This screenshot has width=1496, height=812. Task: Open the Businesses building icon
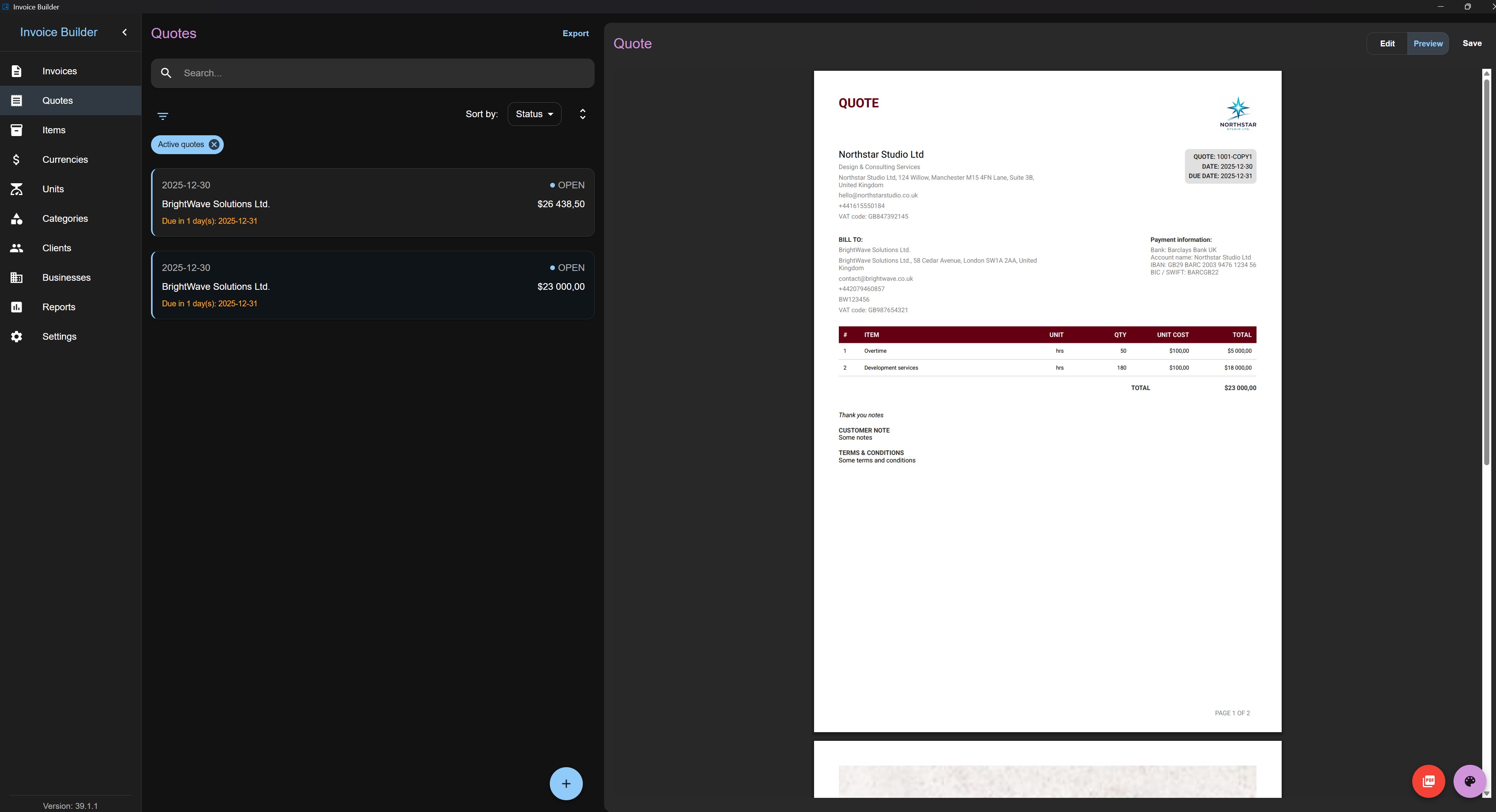pyautogui.click(x=16, y=278)
